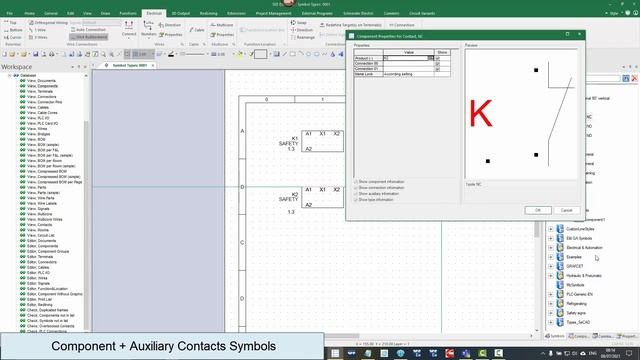Expand the CustomLineStyles symbol folder
The width and height of the screenshot is (640, 360).
click(x=551, y=229)
